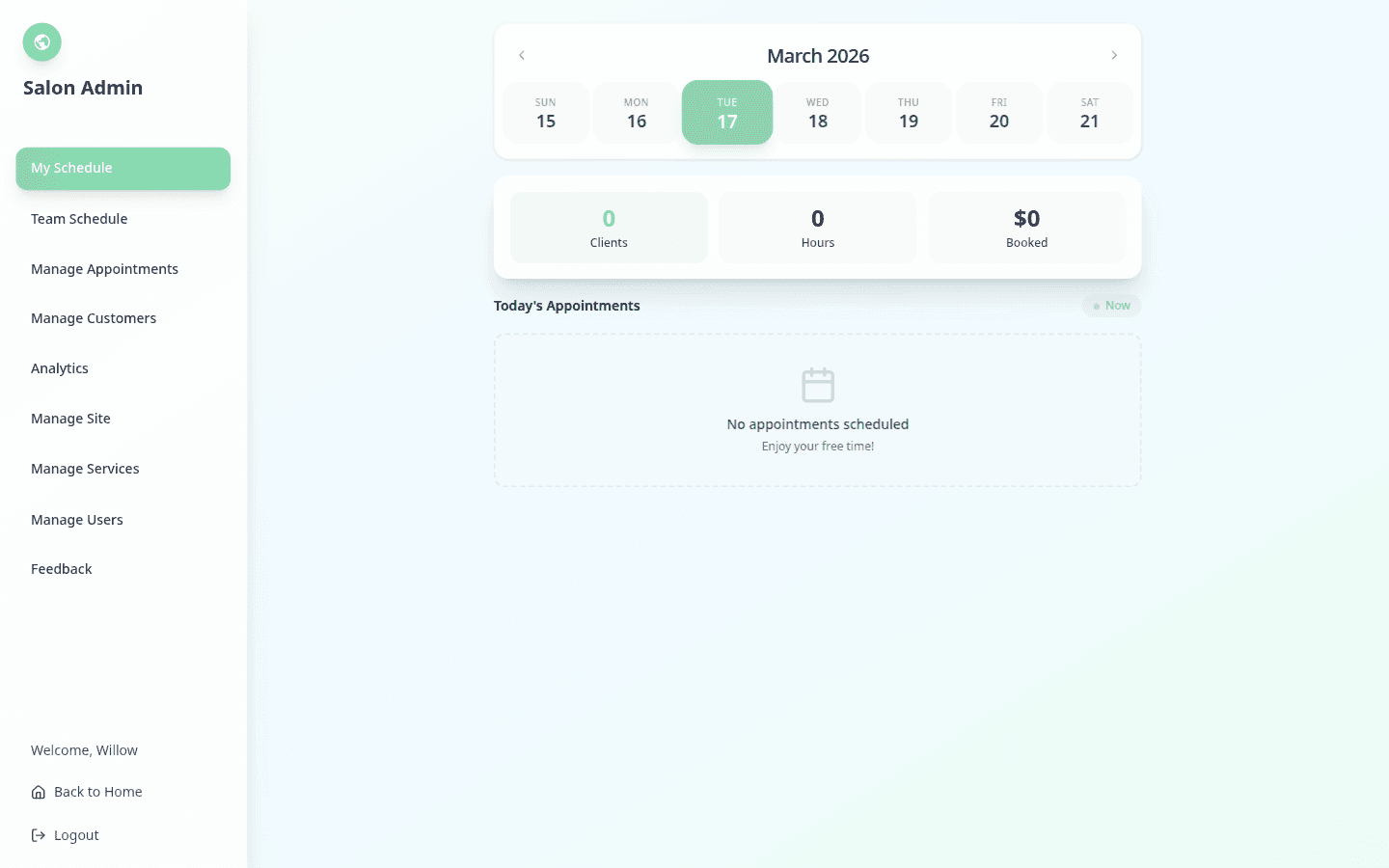This screenshot has width=1389, height=868.
Task: Open the Feedback section
Action: (x=61, y=568)
